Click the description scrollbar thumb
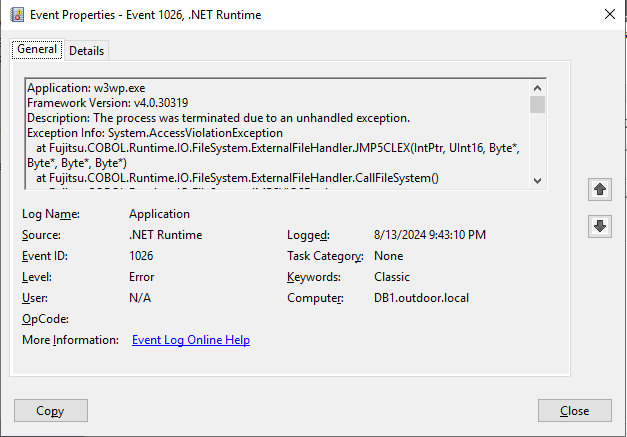The image size is (627, 437). click(537, 105)
